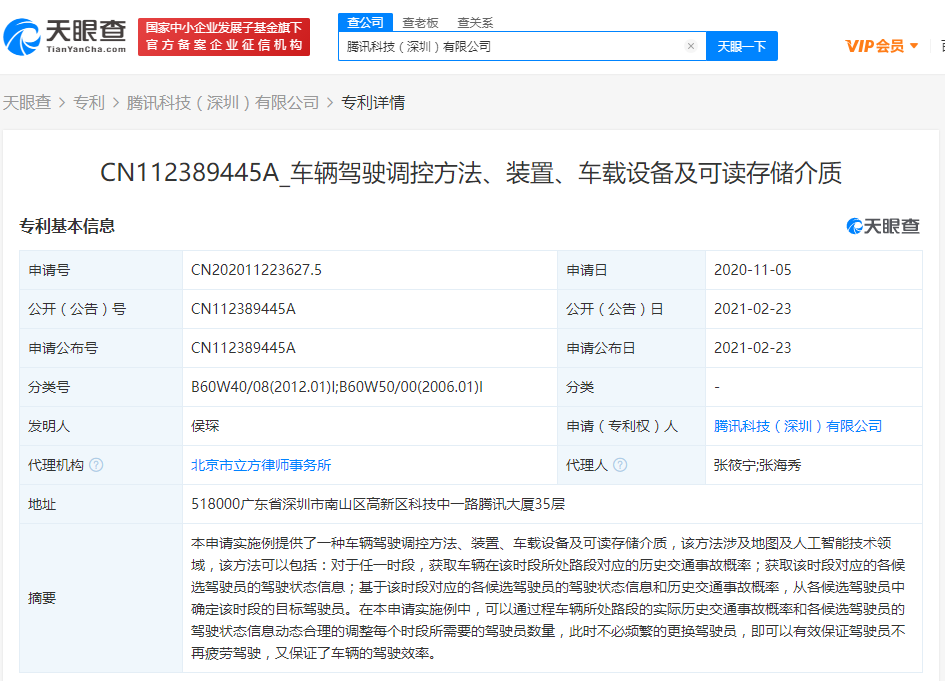Image resolution: width=945 pixels, height=681 pixels.
Task: Open 腾讯科技（深圳）有限公司 breadcrumb link
Action: (x=222, y=102)
